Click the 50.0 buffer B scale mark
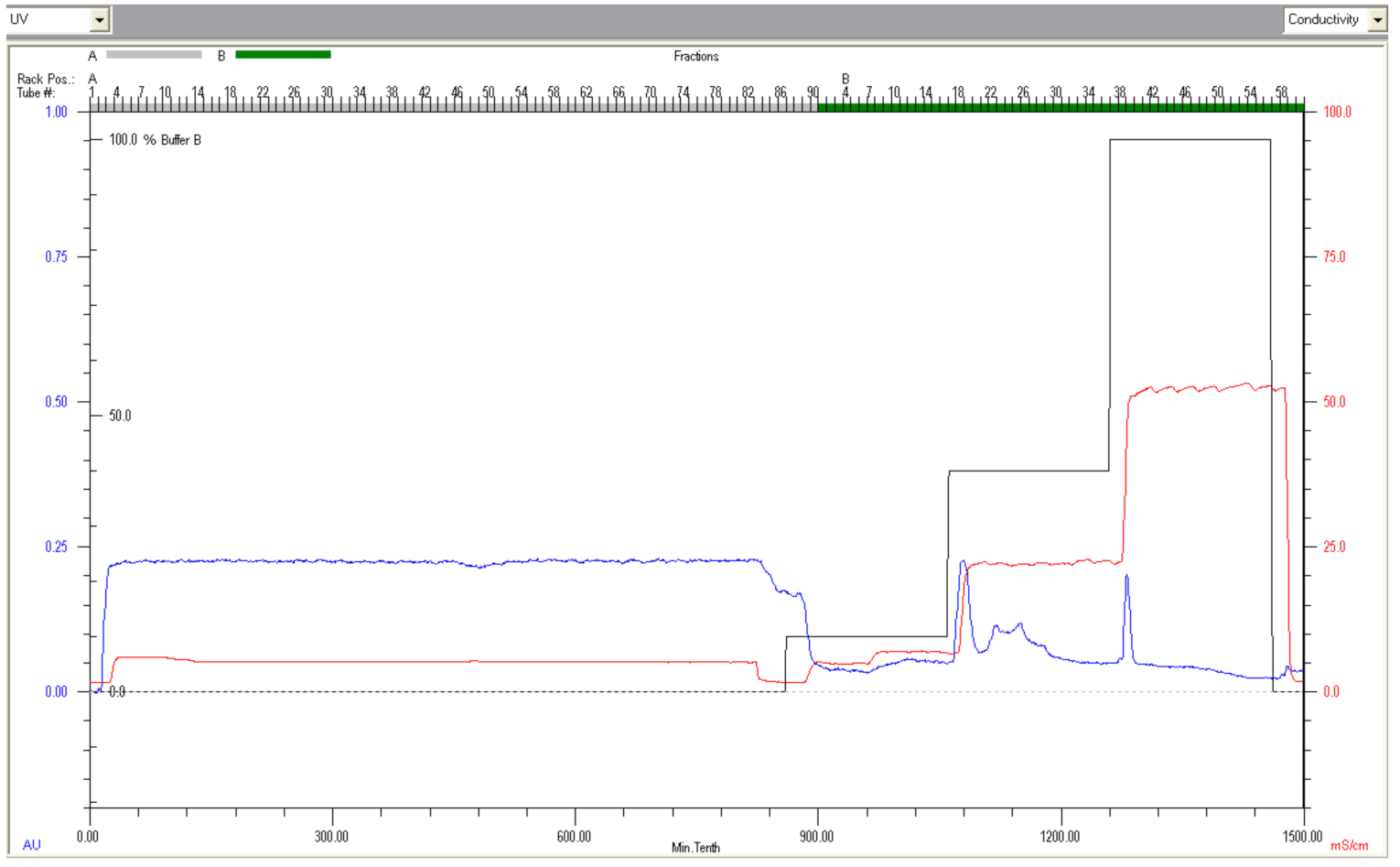The image size is (1400, 867). 120,416
